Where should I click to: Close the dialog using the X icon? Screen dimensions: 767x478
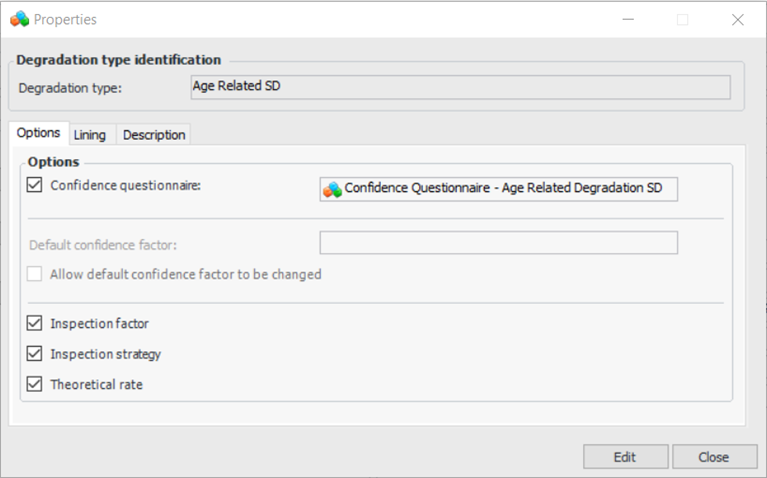pyautogui.click(x=738, y=19)
